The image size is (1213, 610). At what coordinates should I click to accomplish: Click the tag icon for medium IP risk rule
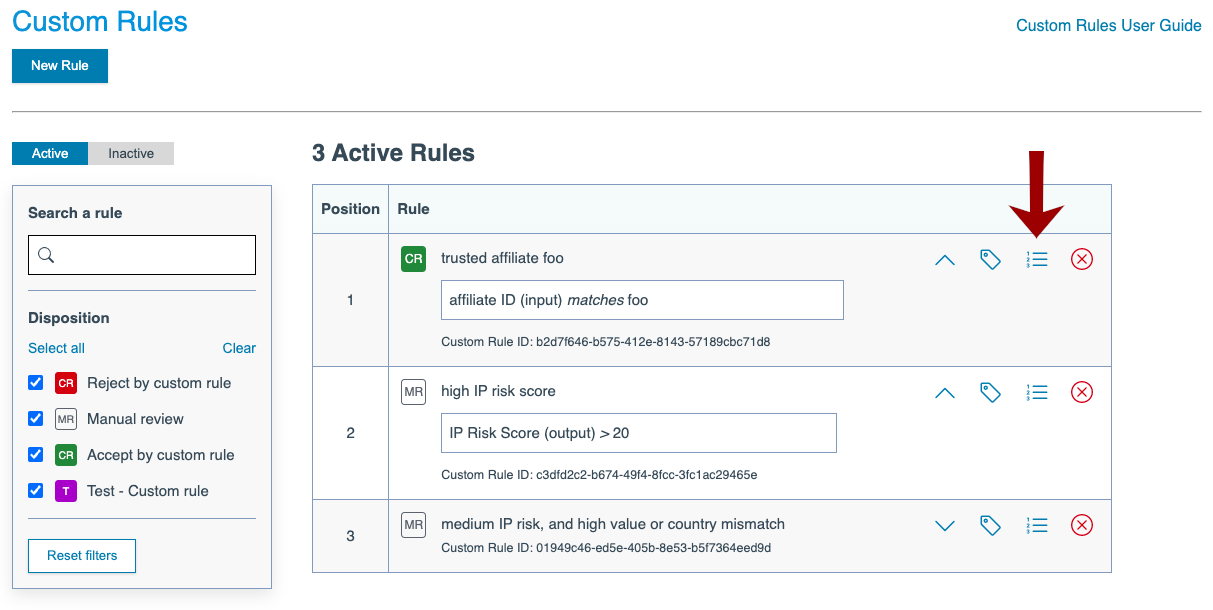coord(990,526)
